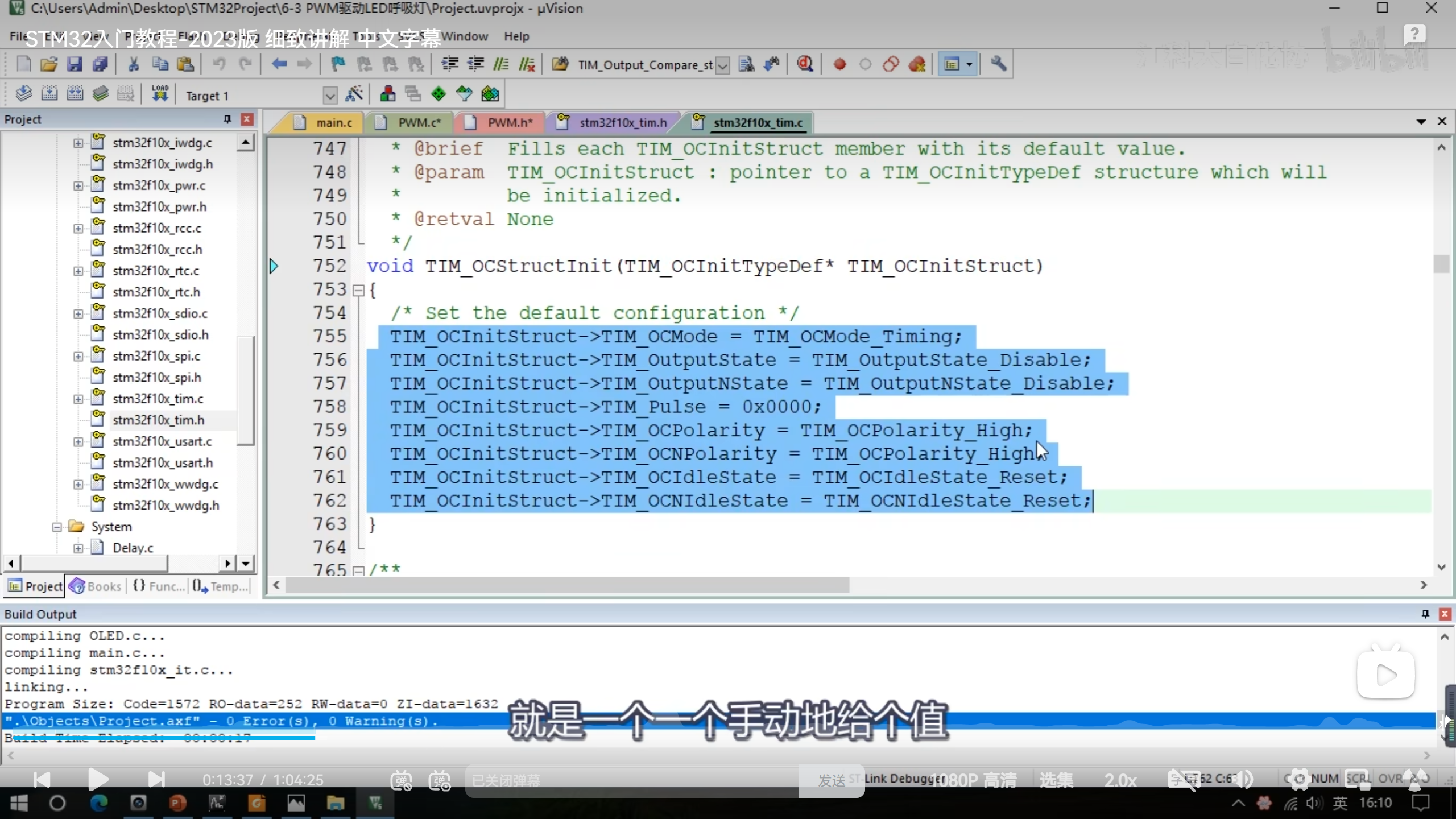The width and height of the screenshot is (1456, 819).
Task: Open the Help menu
Action: 516,36
